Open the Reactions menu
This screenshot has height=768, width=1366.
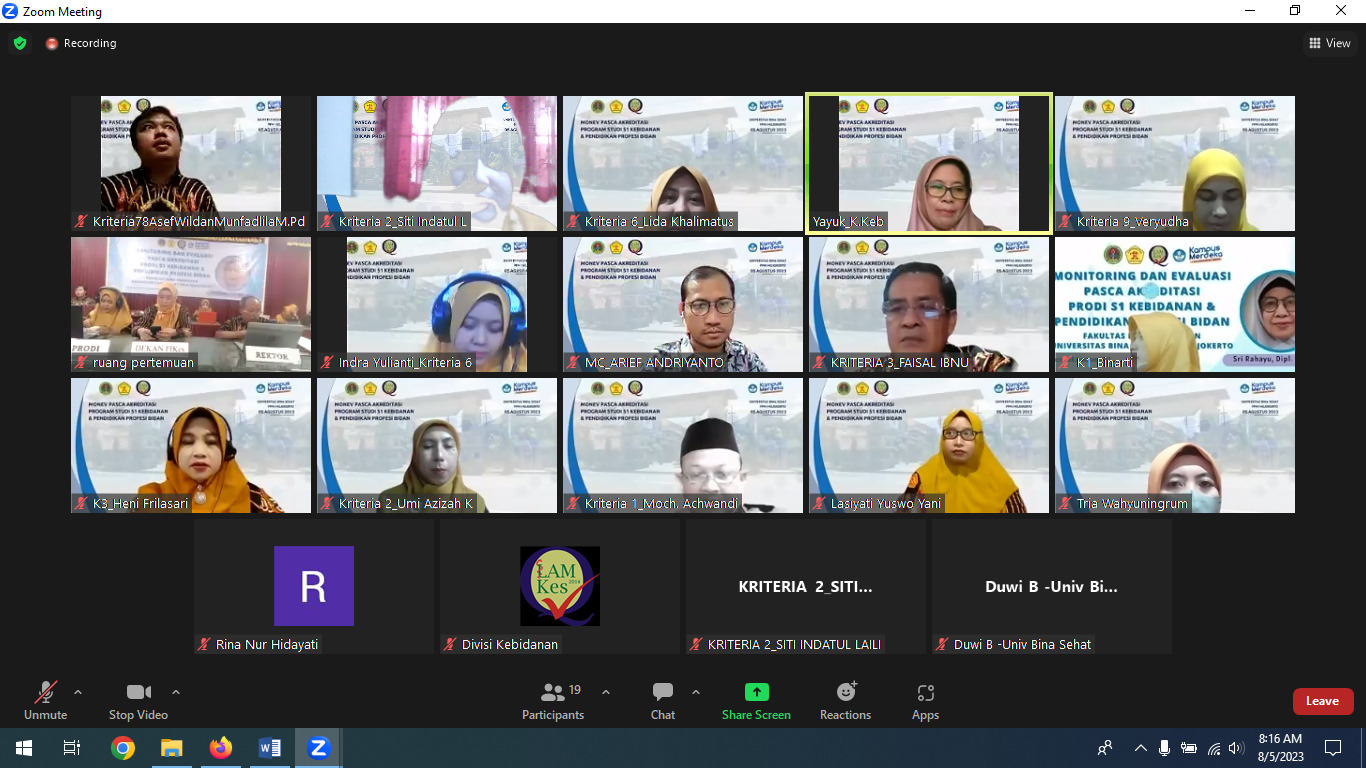click(845, 701)
